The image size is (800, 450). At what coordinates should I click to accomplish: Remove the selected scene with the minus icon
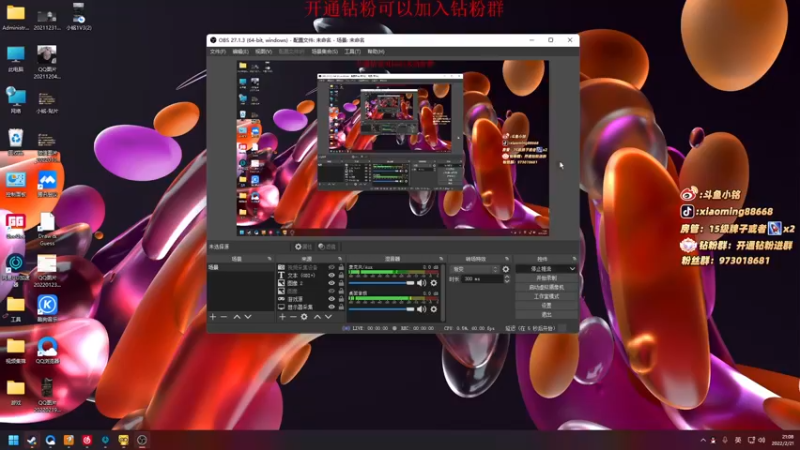point(223,317)
